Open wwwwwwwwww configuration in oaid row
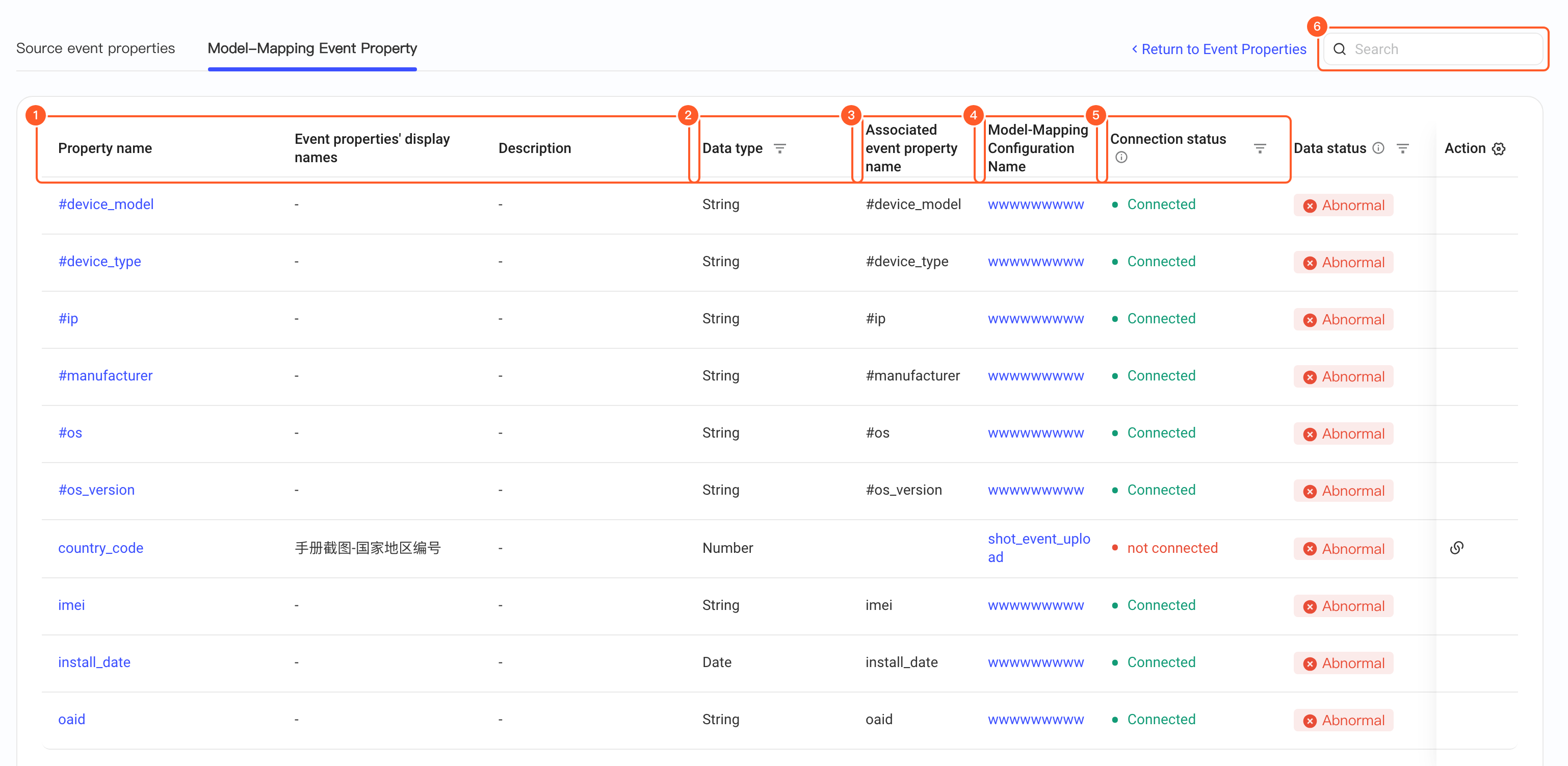This screenshot has height=766, width=1568. pos(1035,719)
